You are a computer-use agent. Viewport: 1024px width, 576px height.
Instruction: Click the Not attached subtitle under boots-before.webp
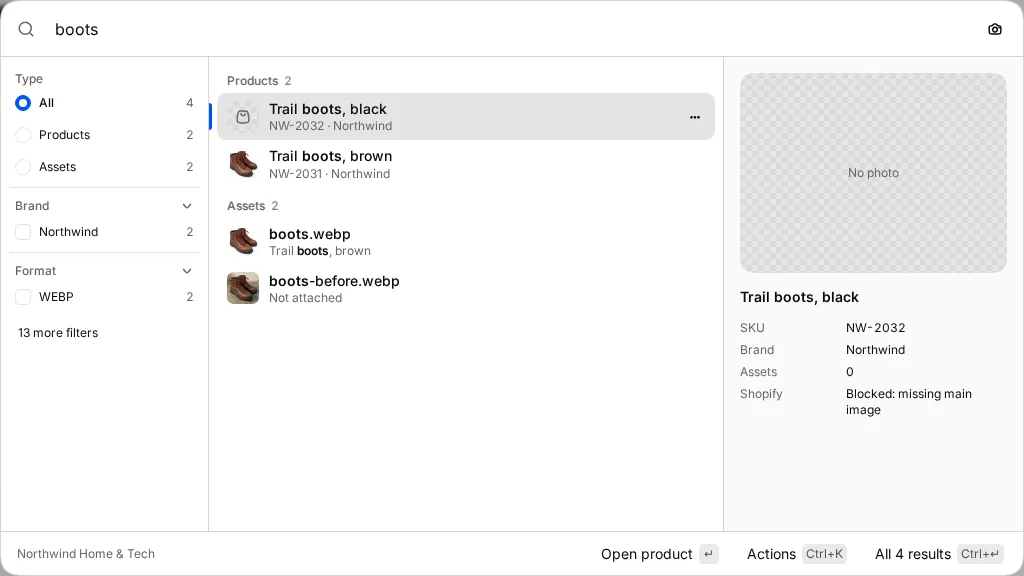coord(306,298)
